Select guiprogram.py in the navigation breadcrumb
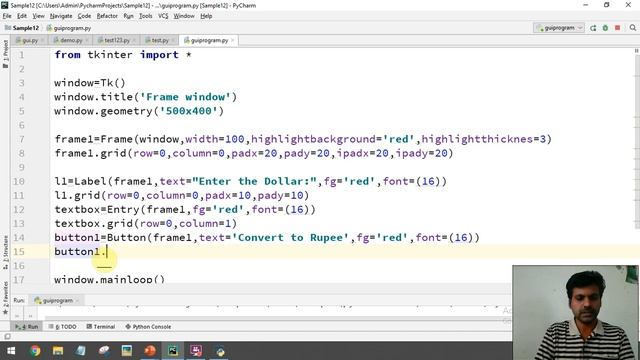Image resolution: width=640 pixels, height=360 pixels. point(69,28)
